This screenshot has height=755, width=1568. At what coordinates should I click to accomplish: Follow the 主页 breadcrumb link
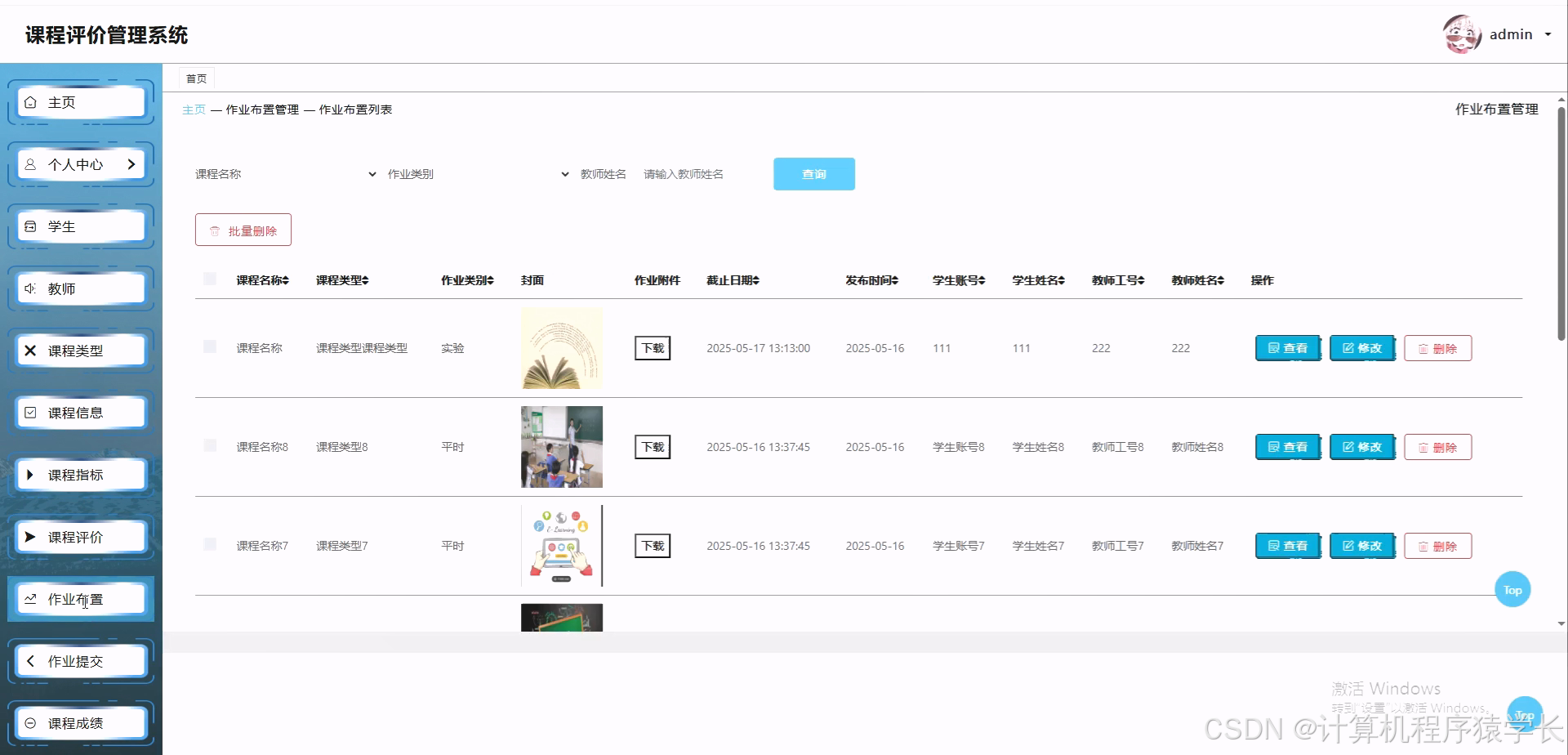194,109
